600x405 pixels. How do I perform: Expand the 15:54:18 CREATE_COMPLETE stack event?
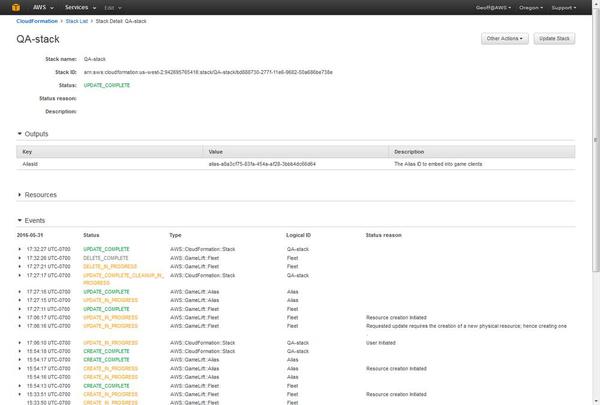click(20, 351)
